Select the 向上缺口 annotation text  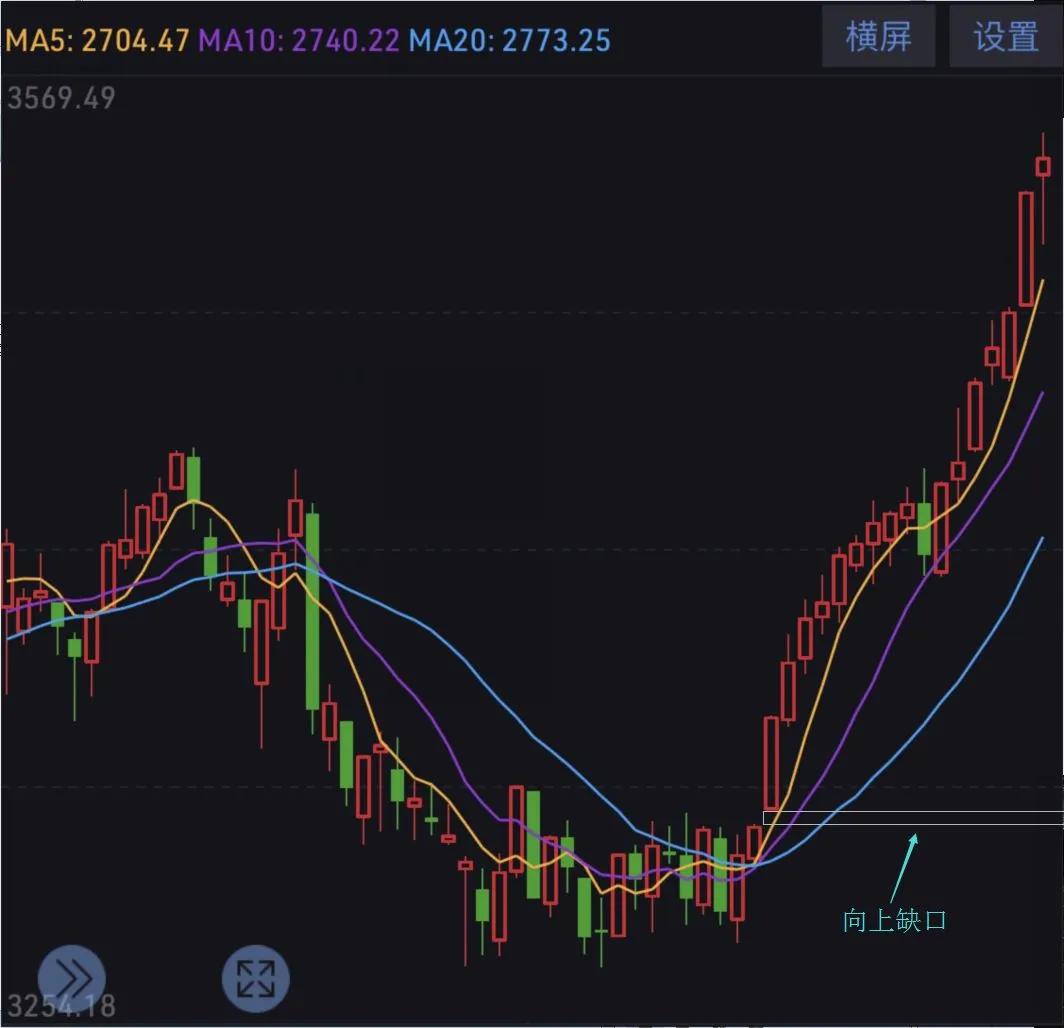coord(894,920)
